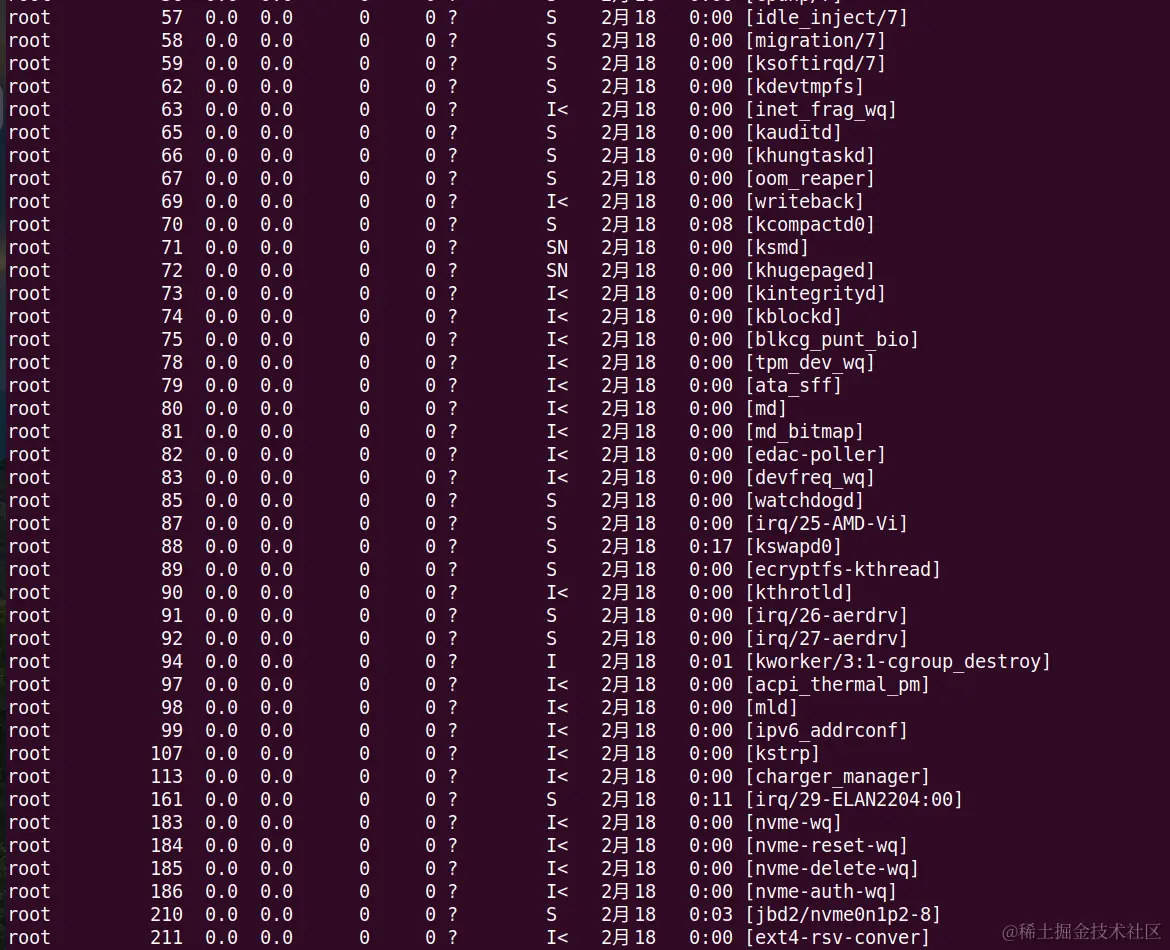Click the [khugepaged] process name
This screenshot has height=950, width=1170.
810,271
